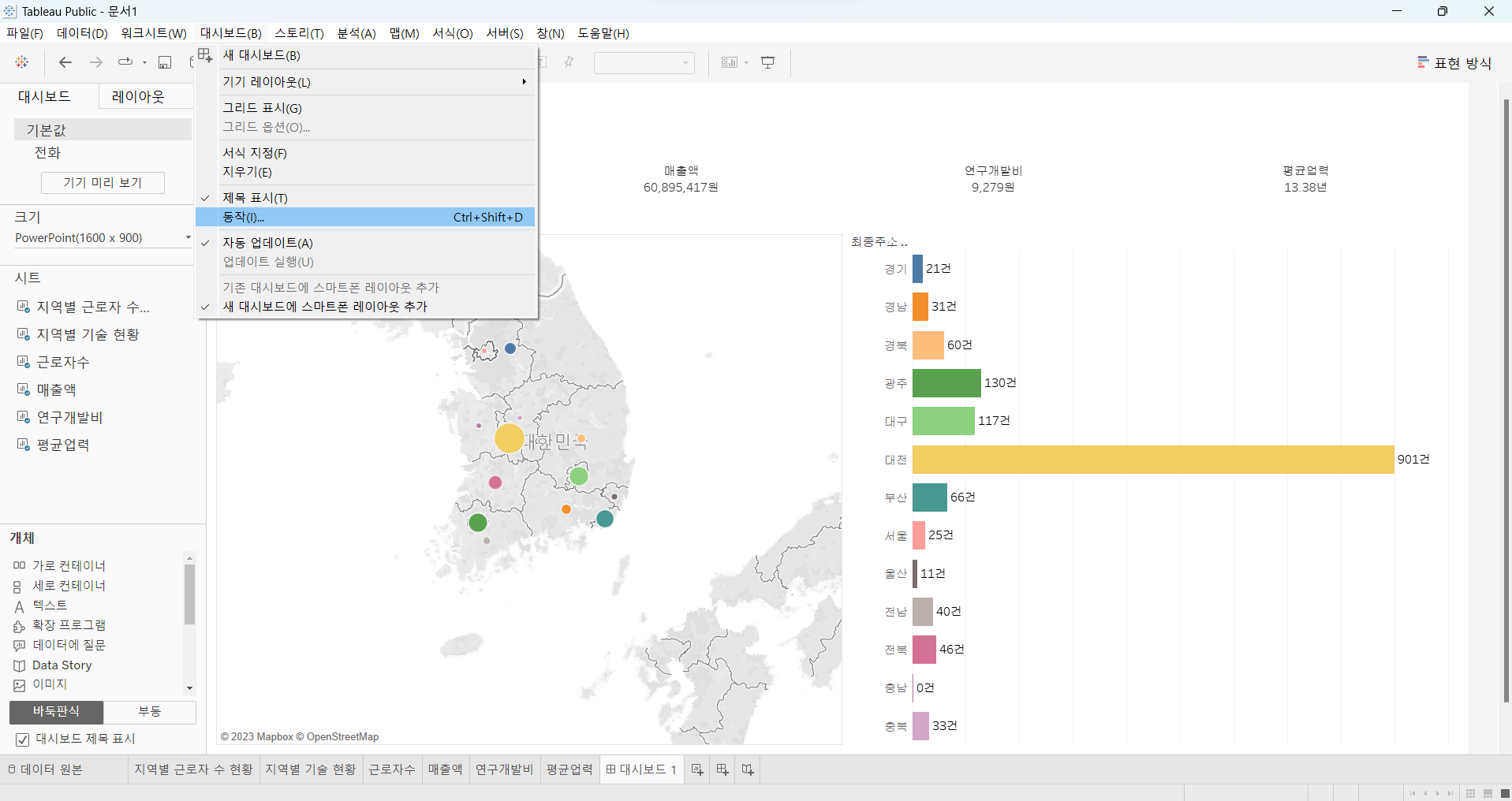1512x801 pixels.
Task: Click the undo back arrow
Action: [x=65, y=62]
